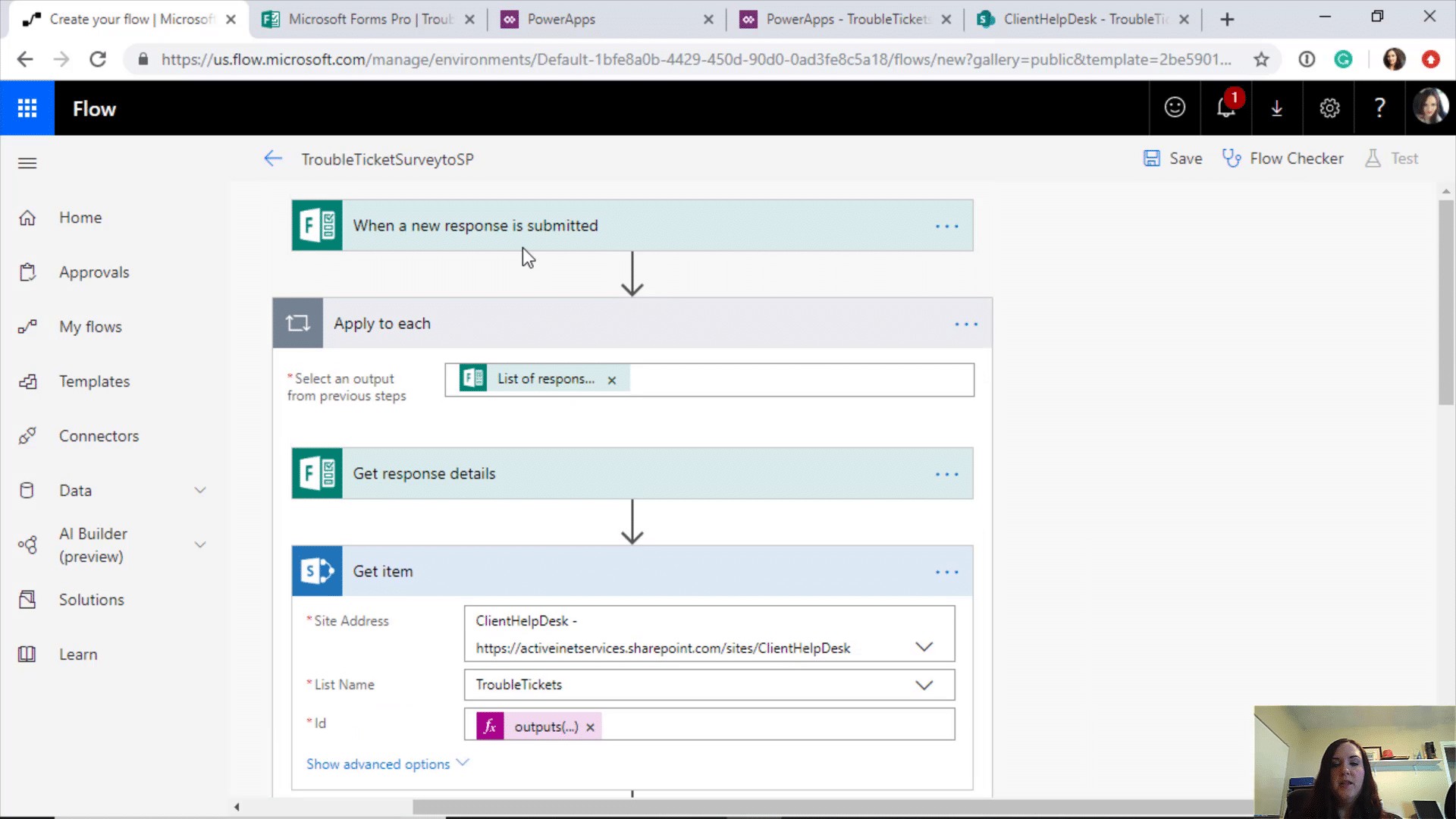Screen dimensions: 1456x819
Task: Click the browser back arrow
Action: (25, 59)
